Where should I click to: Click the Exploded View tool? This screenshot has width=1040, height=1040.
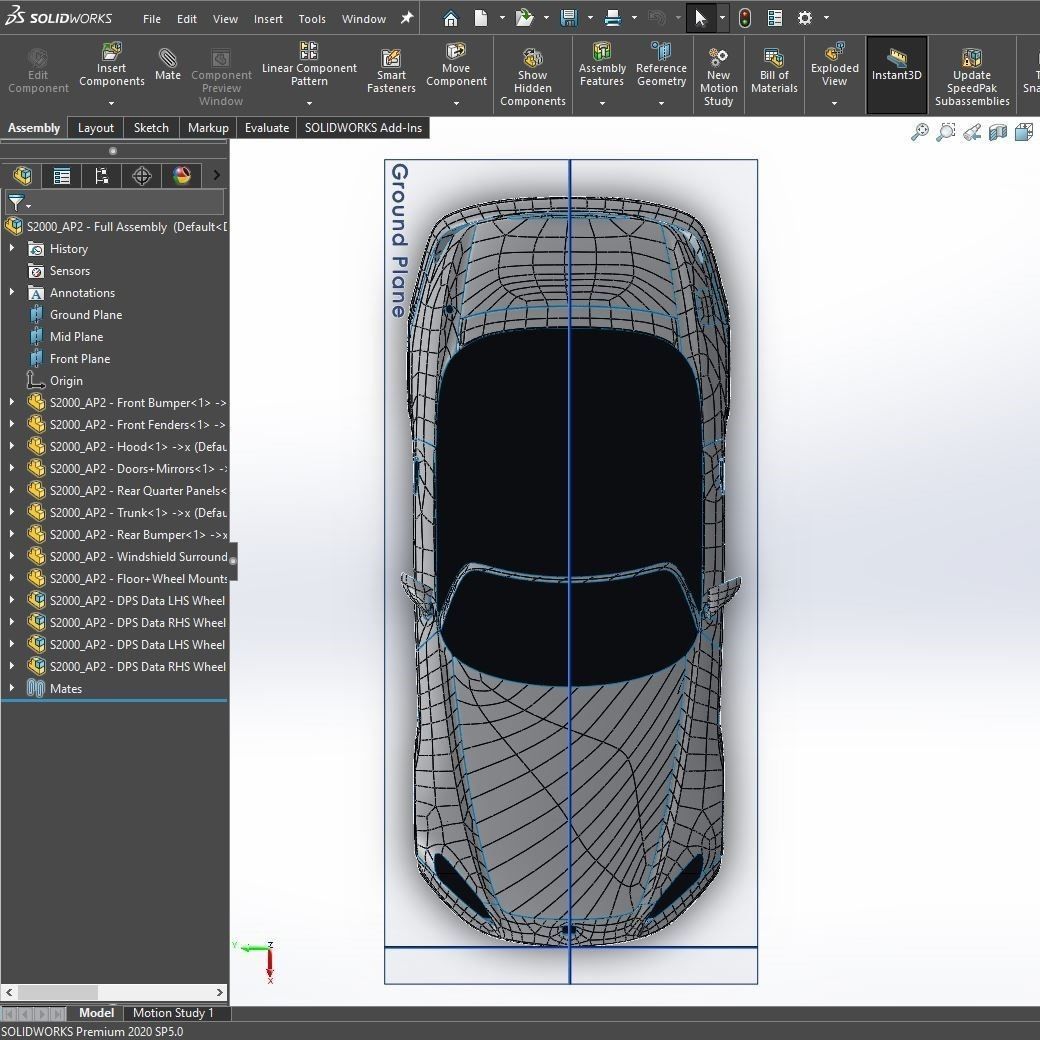click(x=834, y=65)
